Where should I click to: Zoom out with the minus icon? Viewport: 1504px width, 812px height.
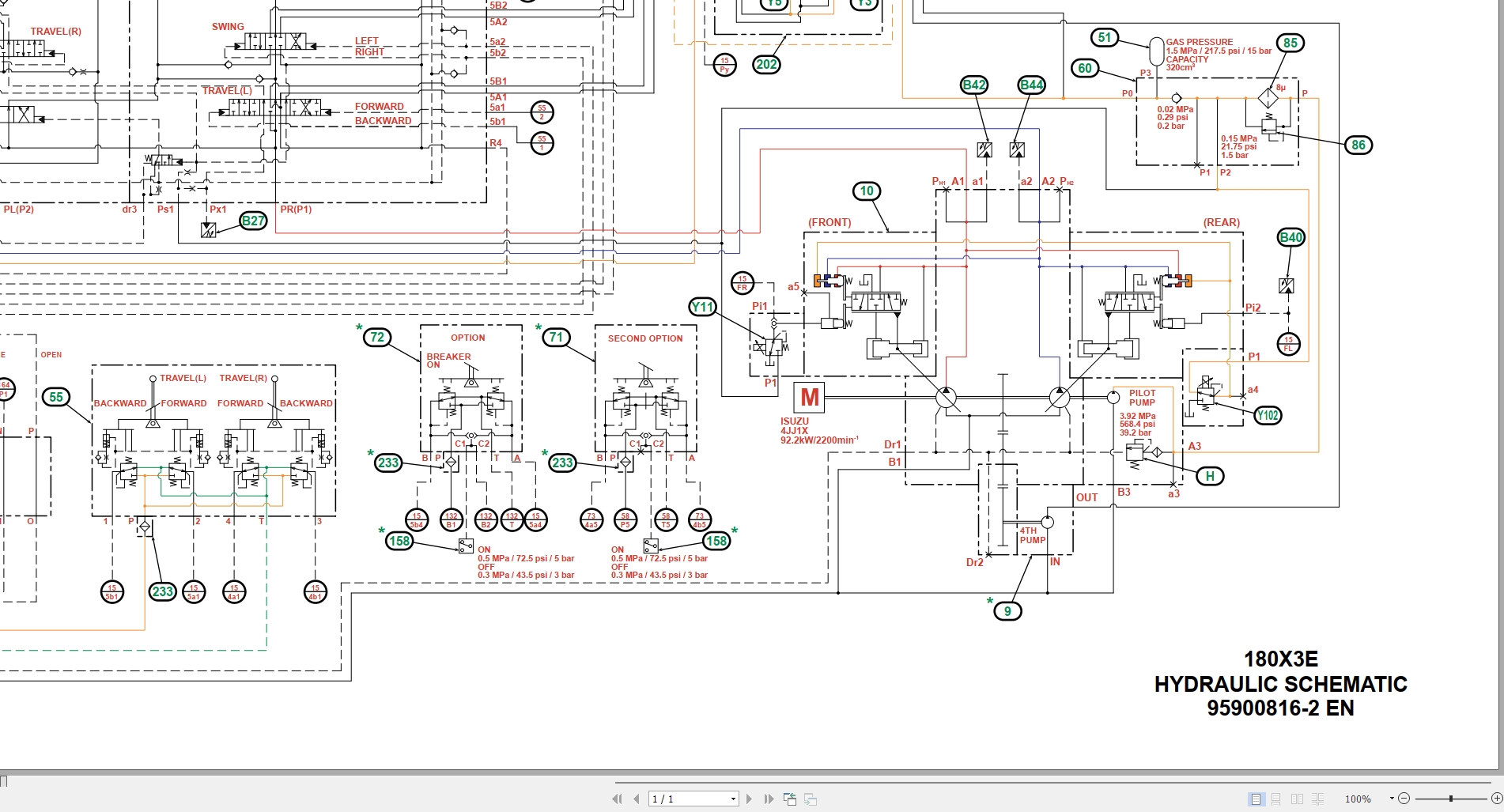[x=1405, y=799]
